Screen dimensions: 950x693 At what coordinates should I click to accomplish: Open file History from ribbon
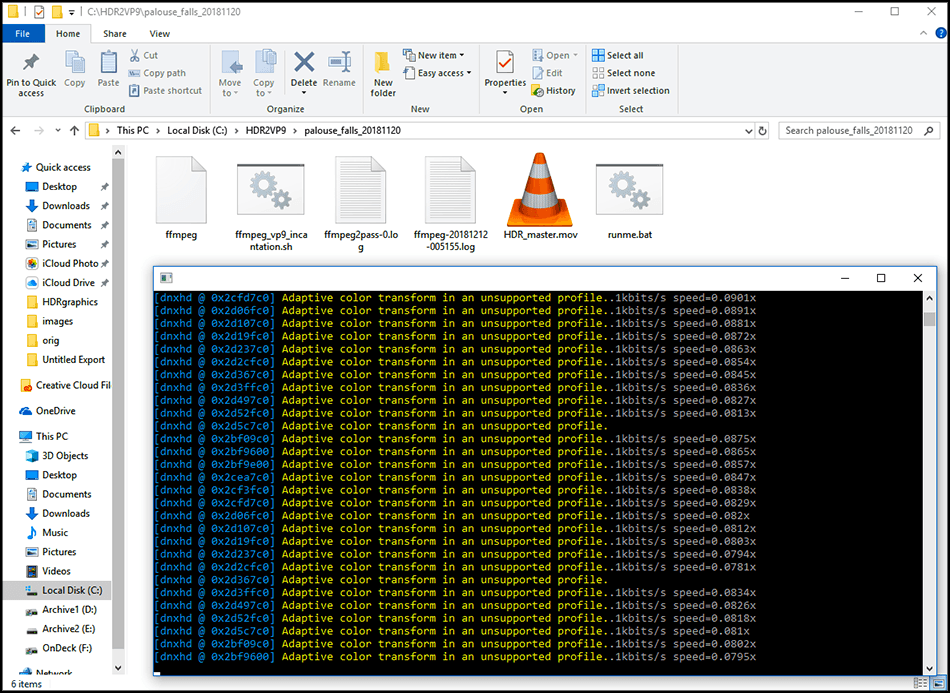click(x=553, y=90)
